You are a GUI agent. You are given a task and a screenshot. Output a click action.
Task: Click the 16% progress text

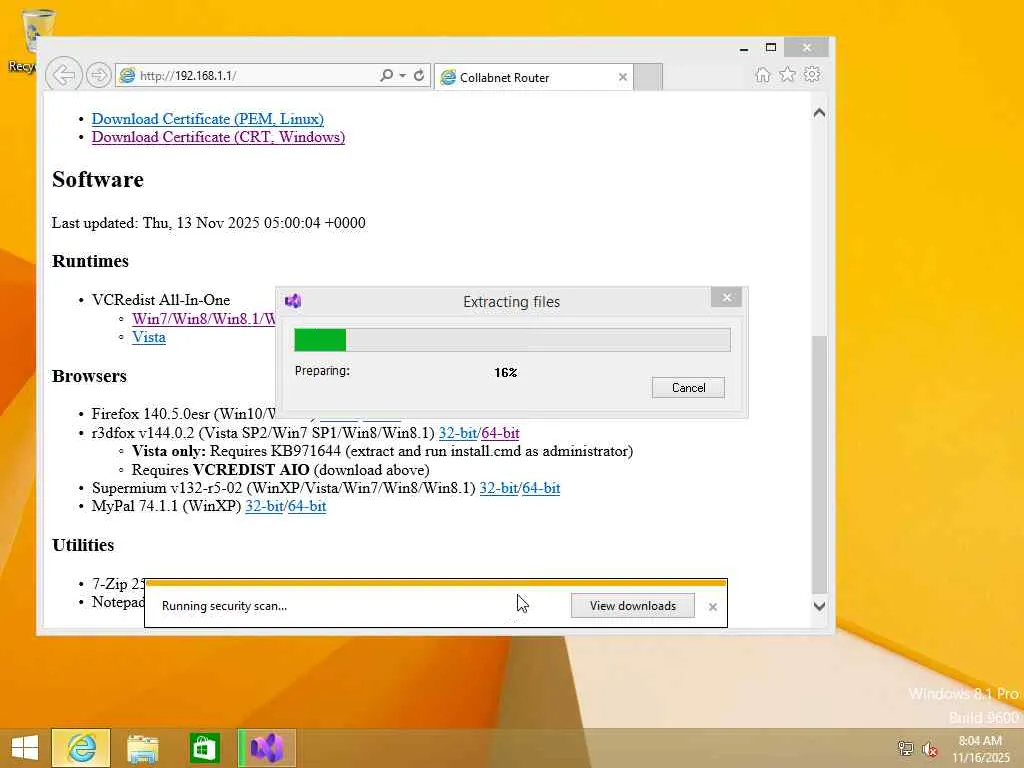point(505,372)
